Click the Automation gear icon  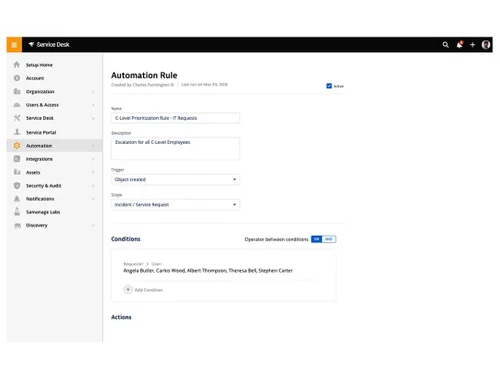click(17, 146)
